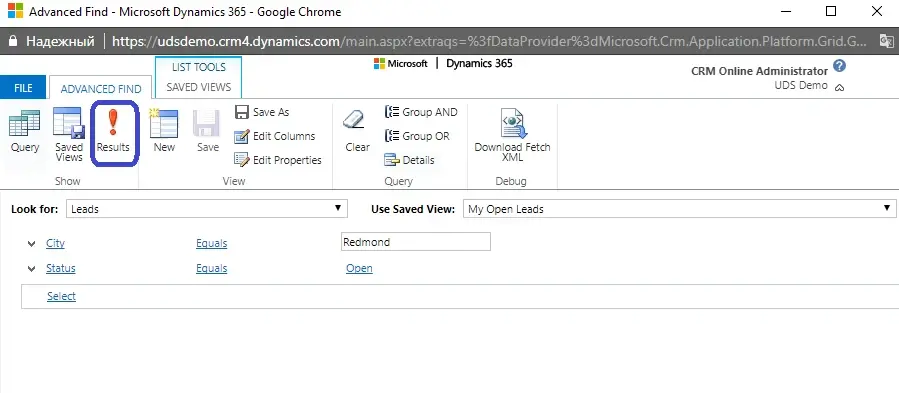Apply Group AND to the rows
The width and height of the screenshot is (899, 393).
(421, 112)
